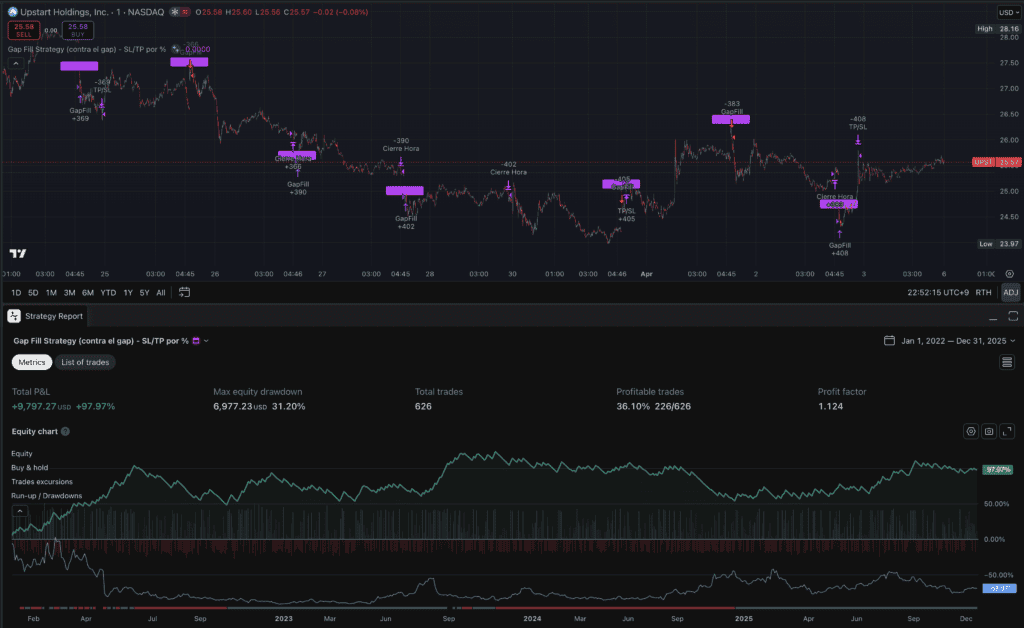Screen dimensions: 1024x628
Task: Click the GapFill +408 trade marker
Action: click(x=839, y=249)
